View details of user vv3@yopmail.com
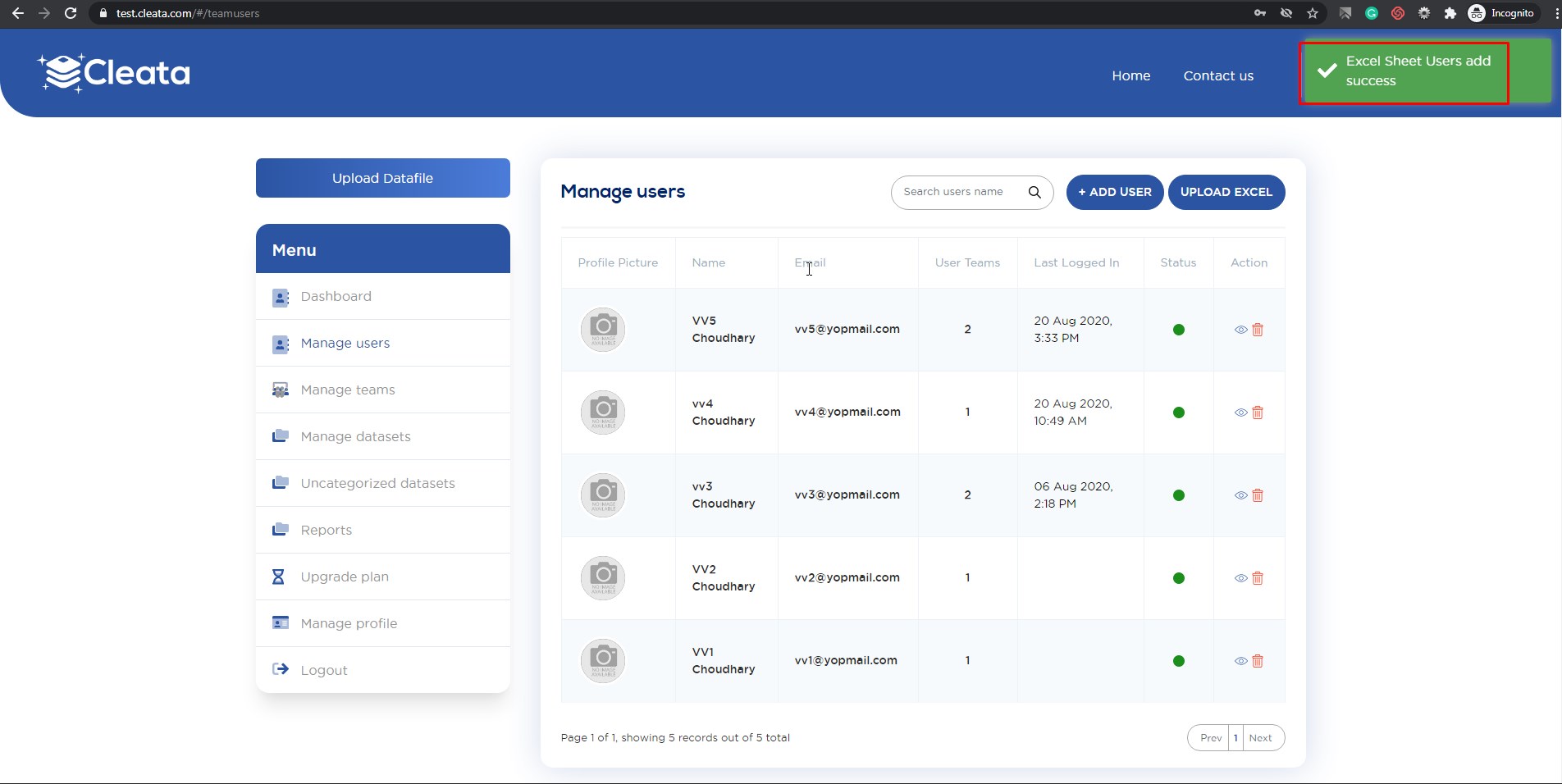Image resolution: width=1562 pixels, height=784 pixels. 1240,495
